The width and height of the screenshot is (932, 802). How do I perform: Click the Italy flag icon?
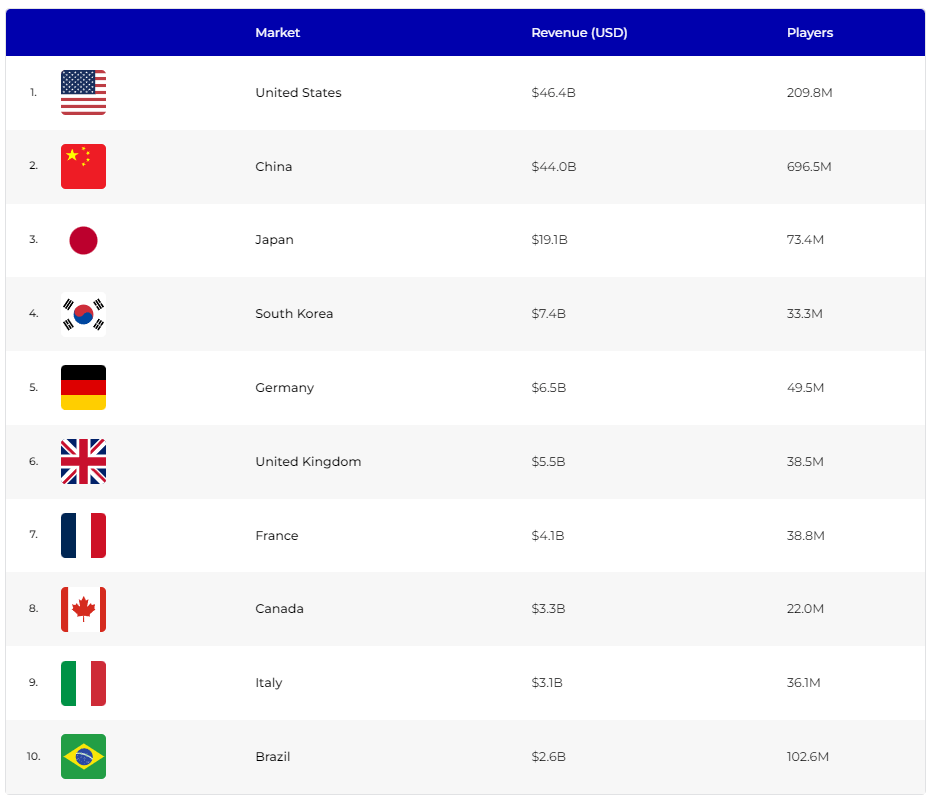(x=83, y=683)
